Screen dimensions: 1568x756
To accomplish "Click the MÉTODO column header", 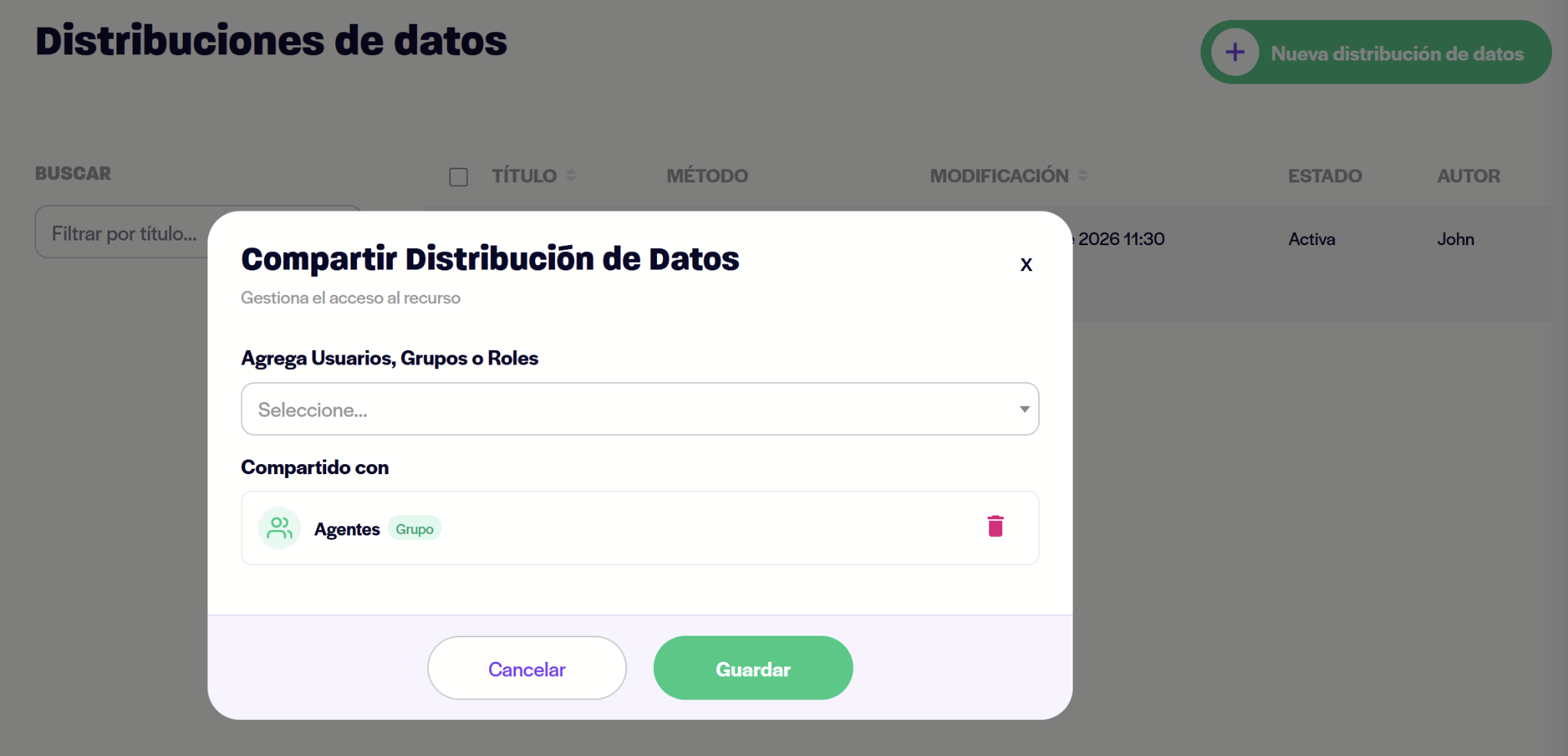I will (x=707, y=175).
